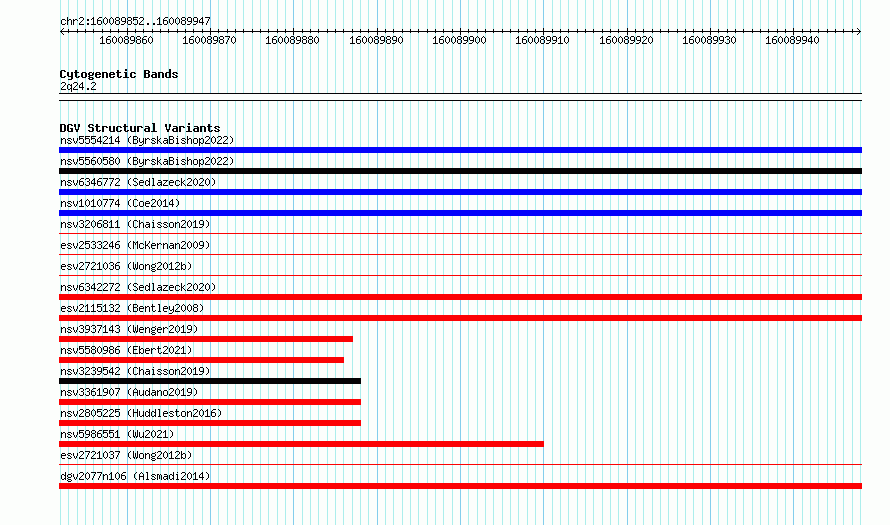Image resolution: width=890 pixels, height=525 pixels.
Task: Select the blue bar under nsv5554214
Action: pos(460,150)
